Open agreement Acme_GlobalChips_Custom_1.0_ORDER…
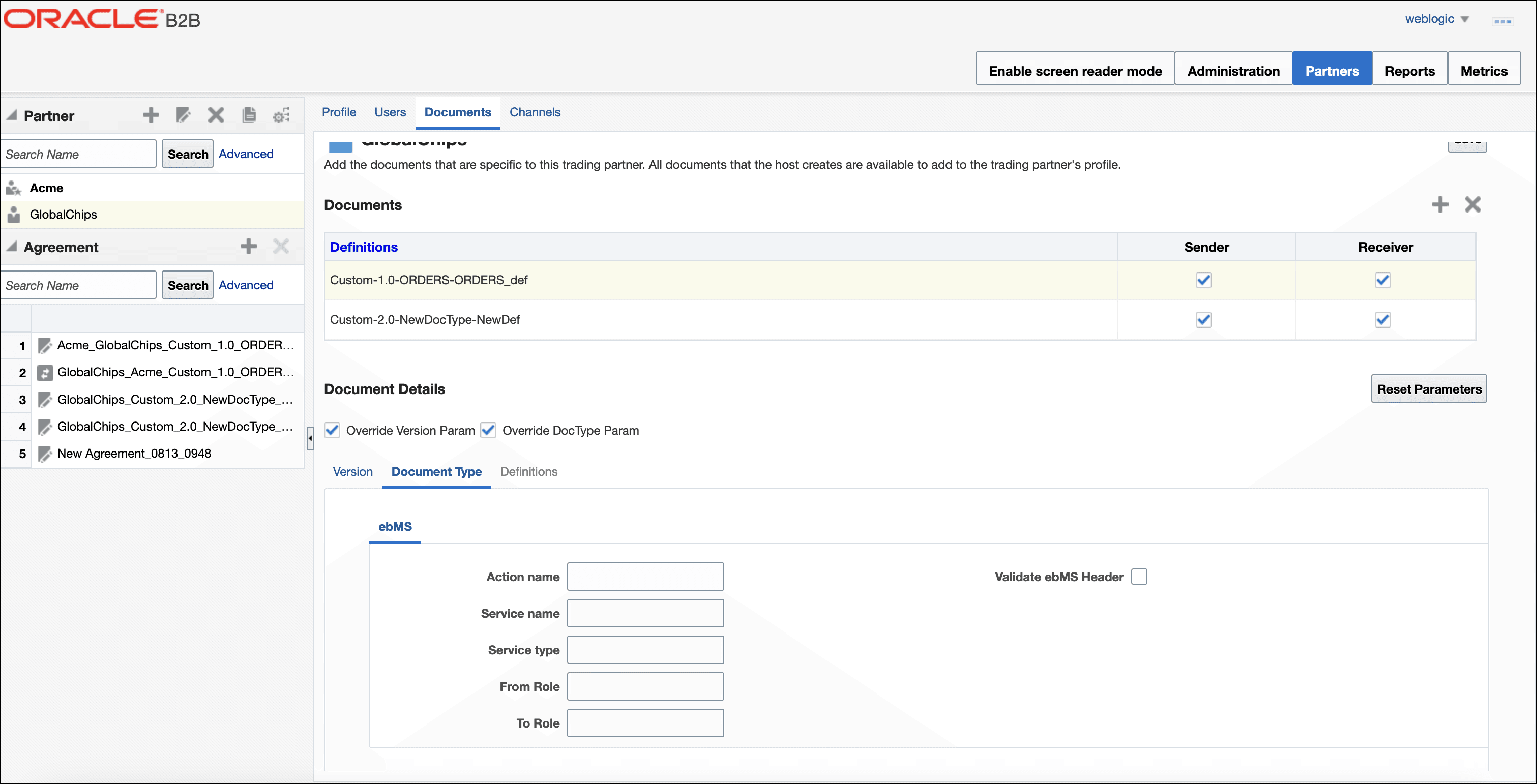This screenshot has height=784, width=1537. (175, 345)
